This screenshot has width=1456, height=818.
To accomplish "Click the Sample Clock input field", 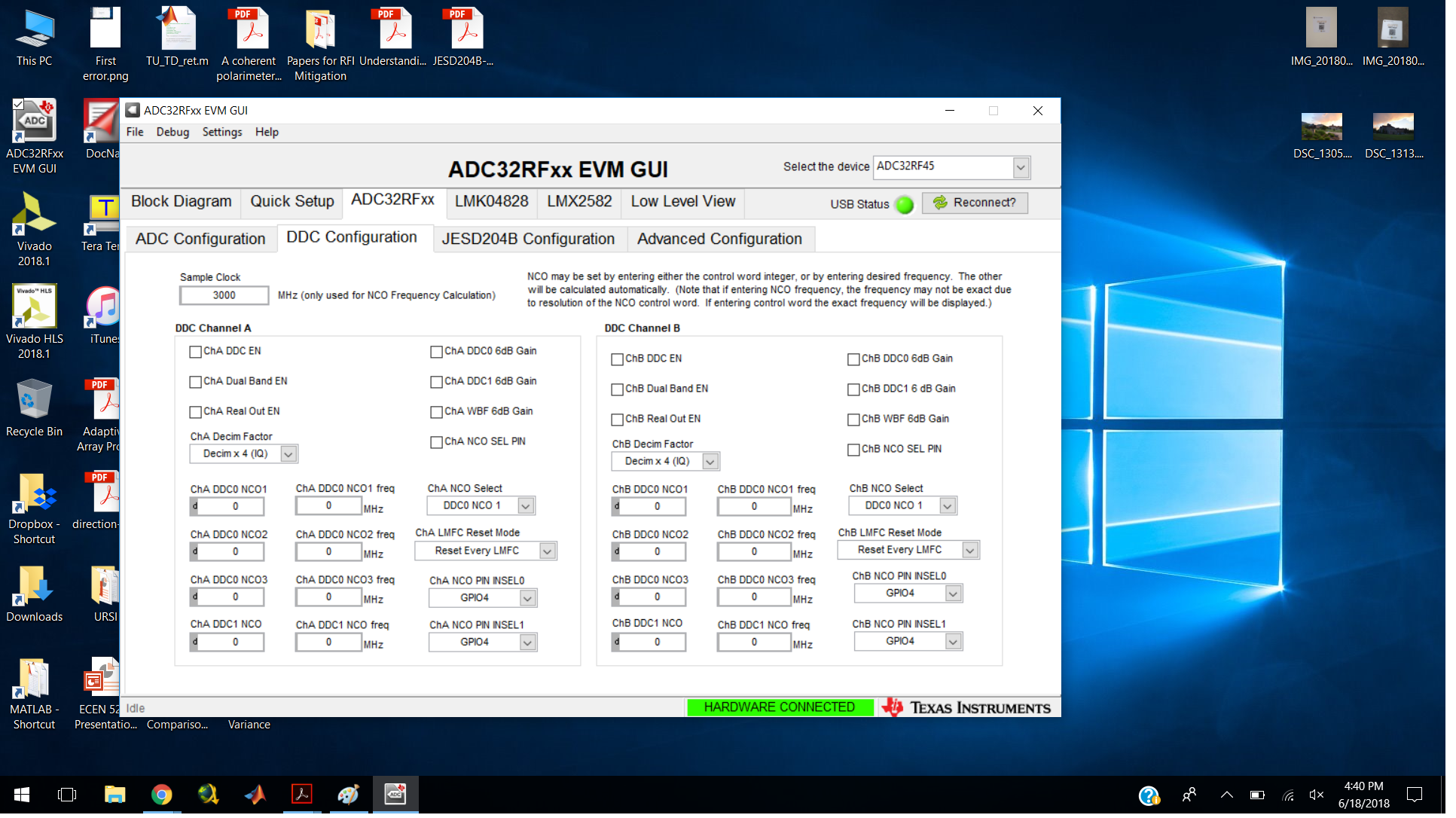I will (x=224, y=295).
